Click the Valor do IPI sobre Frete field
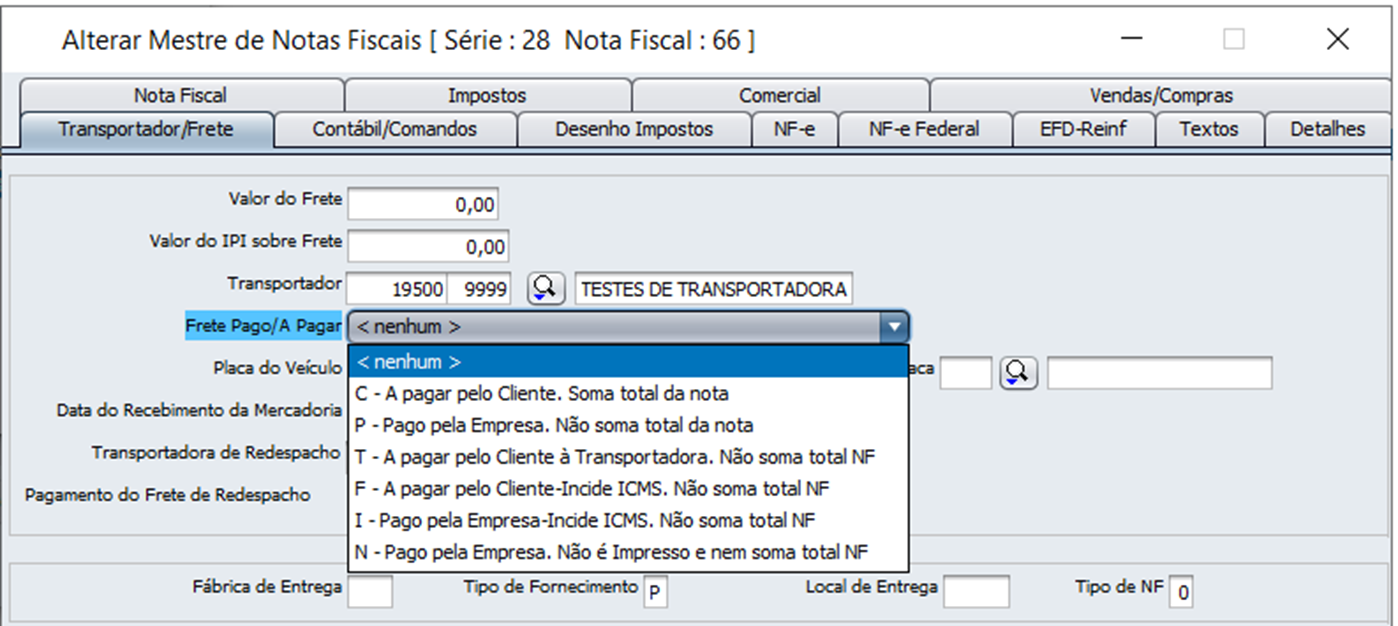Screen dimensions: 1398x626 click(427, 245)
